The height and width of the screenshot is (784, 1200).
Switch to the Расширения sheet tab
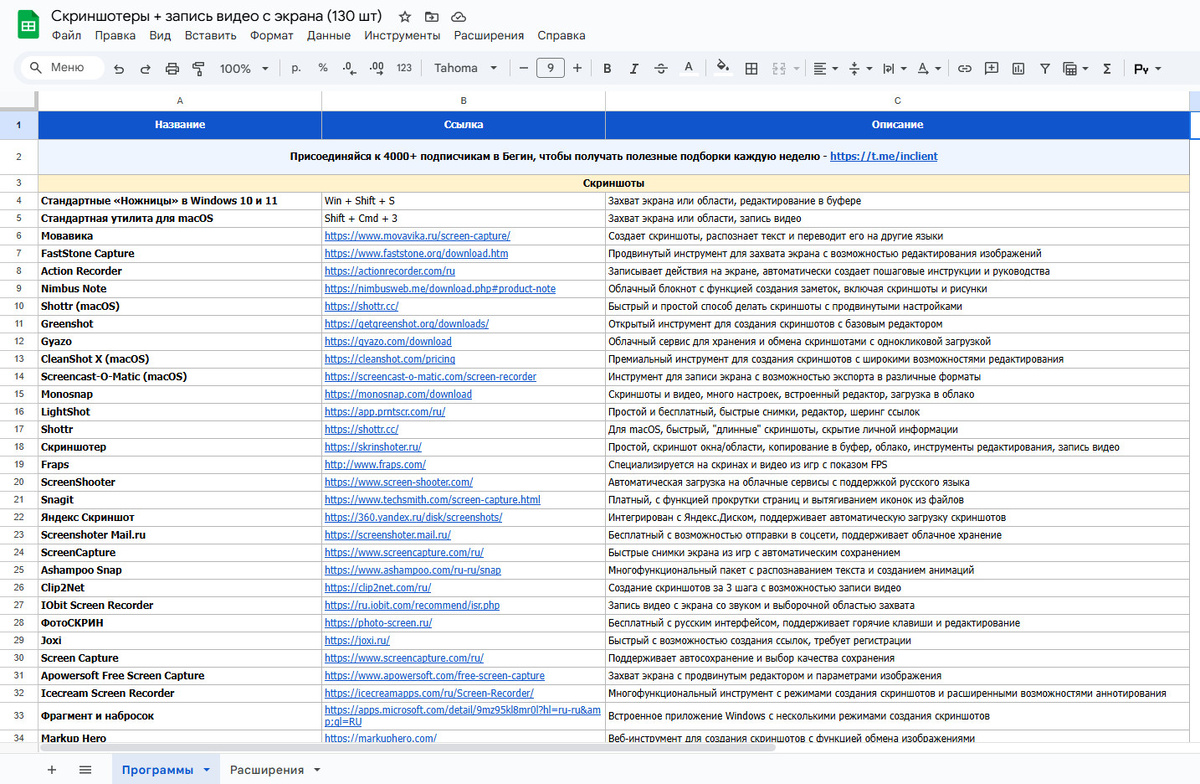(x=267, y=770)
